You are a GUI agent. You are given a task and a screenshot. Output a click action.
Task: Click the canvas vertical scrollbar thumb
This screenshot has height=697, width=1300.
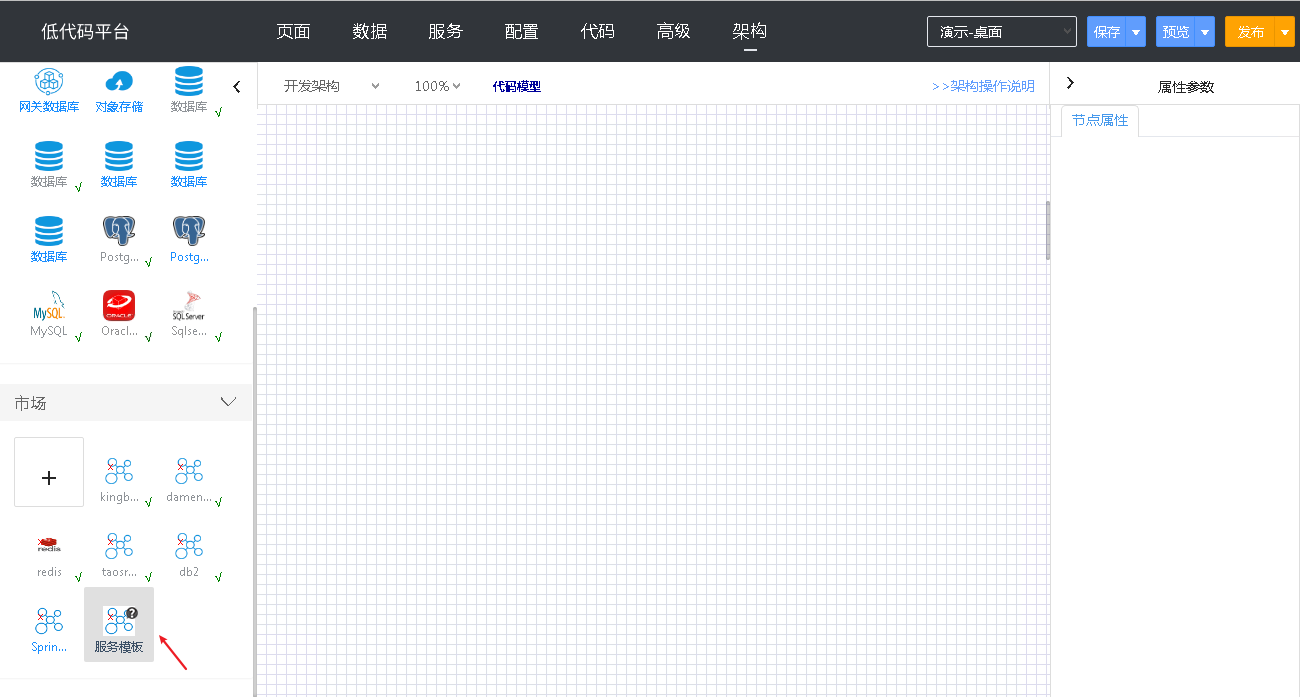click(x=1048, y=230)
